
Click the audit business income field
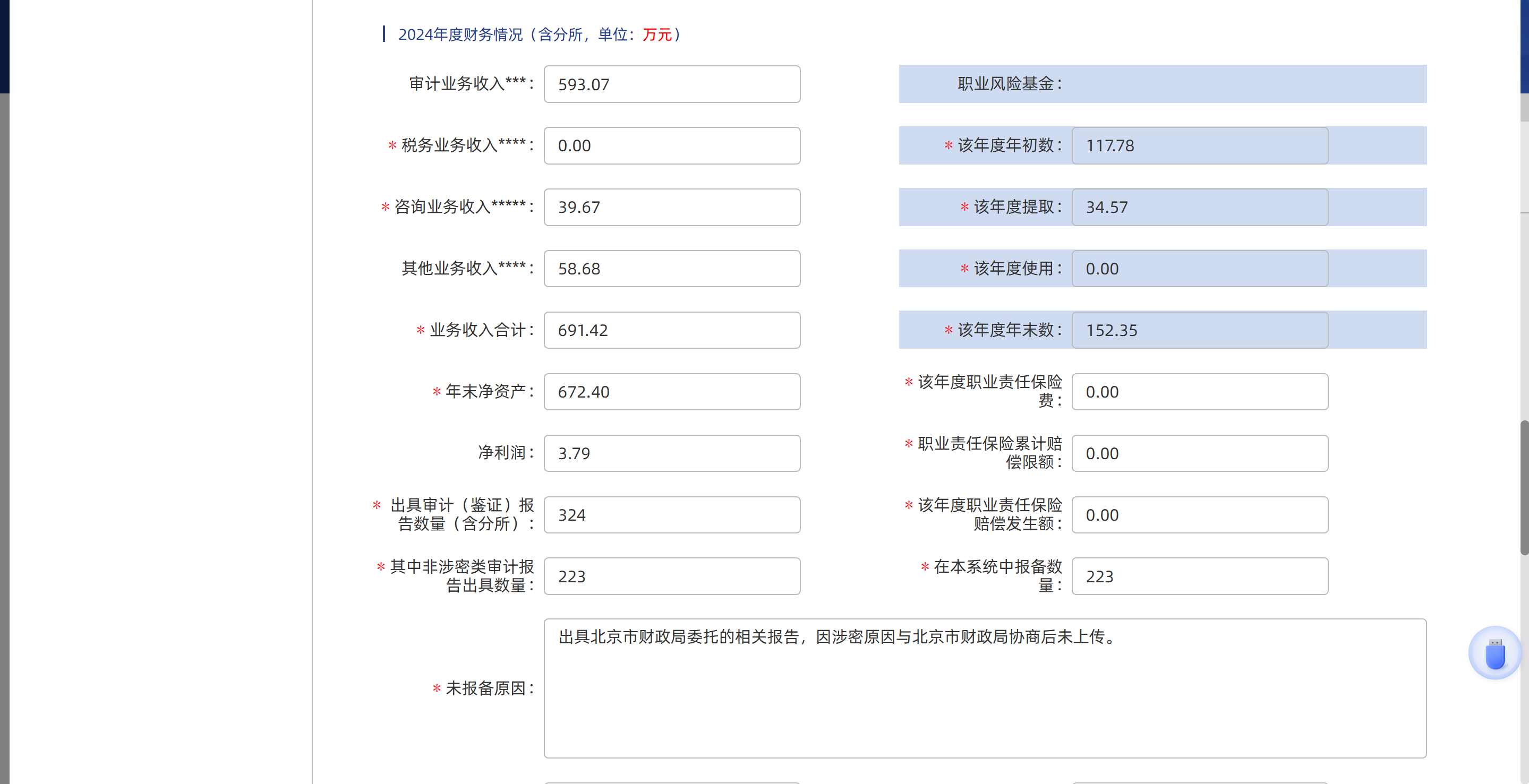click(671, 84)
